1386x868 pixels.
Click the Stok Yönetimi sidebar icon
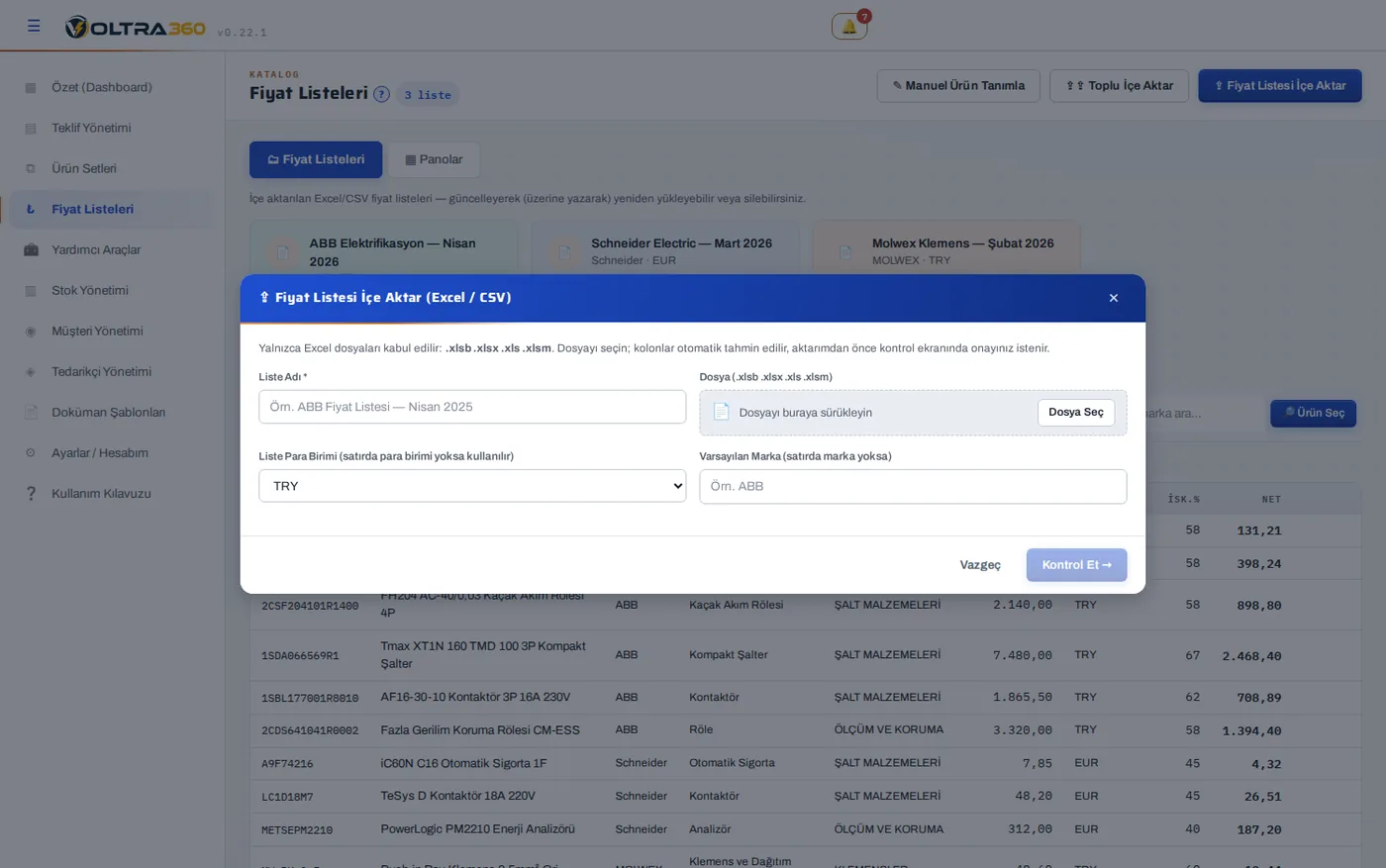[x=31, y=290]
